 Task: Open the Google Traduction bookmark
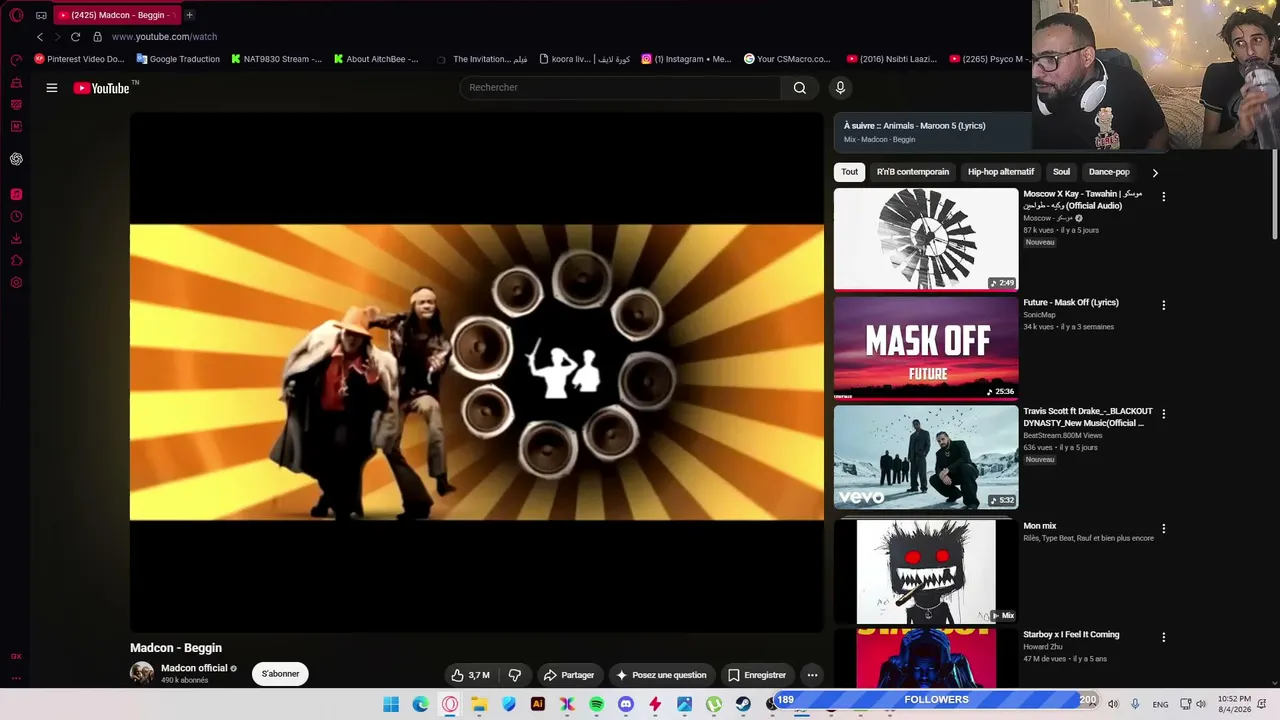tap(178, 59)
